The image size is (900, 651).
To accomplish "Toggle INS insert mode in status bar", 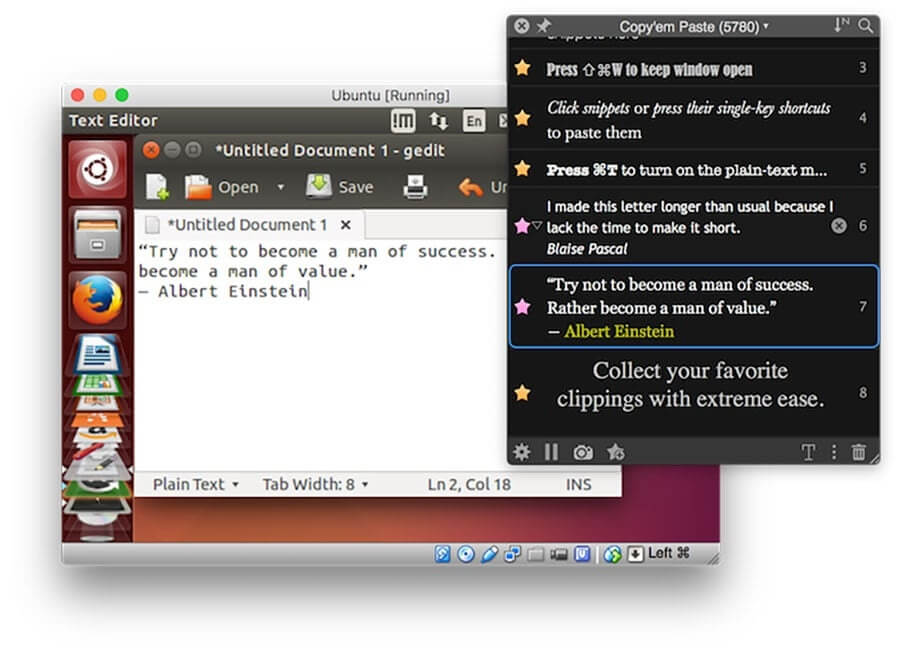I will tap(578, 485).
